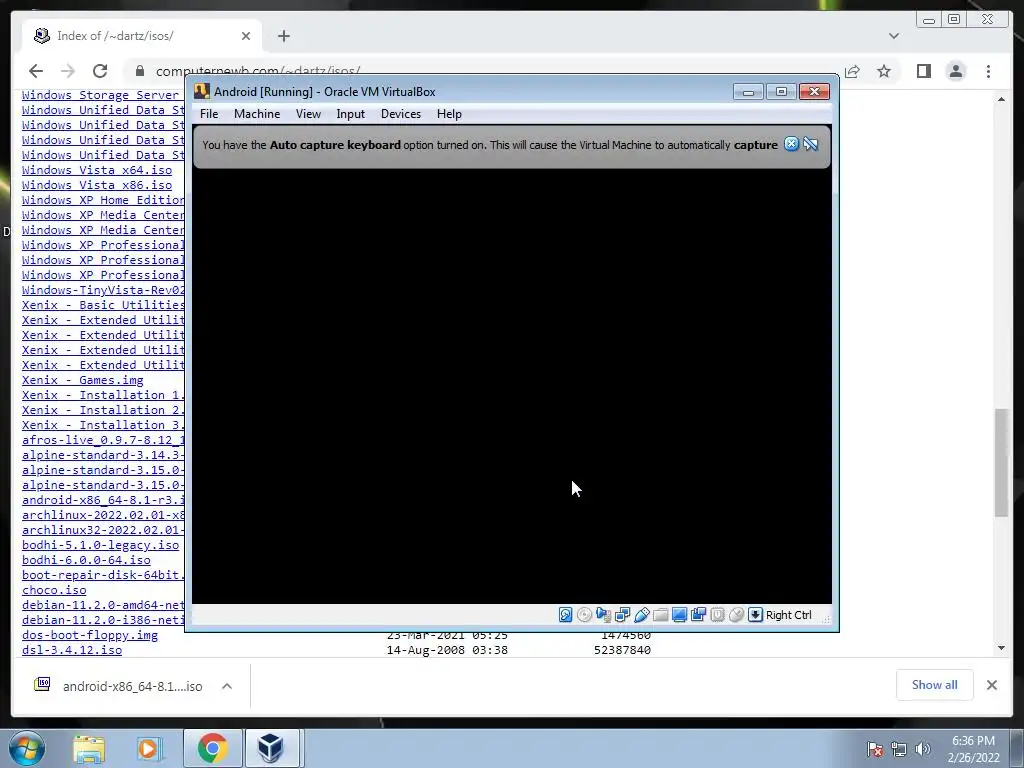This screenshot has width=1024, height=768.
Task: Select the Index of /~dartz/isos/ tab
Action: pos(142,36)
